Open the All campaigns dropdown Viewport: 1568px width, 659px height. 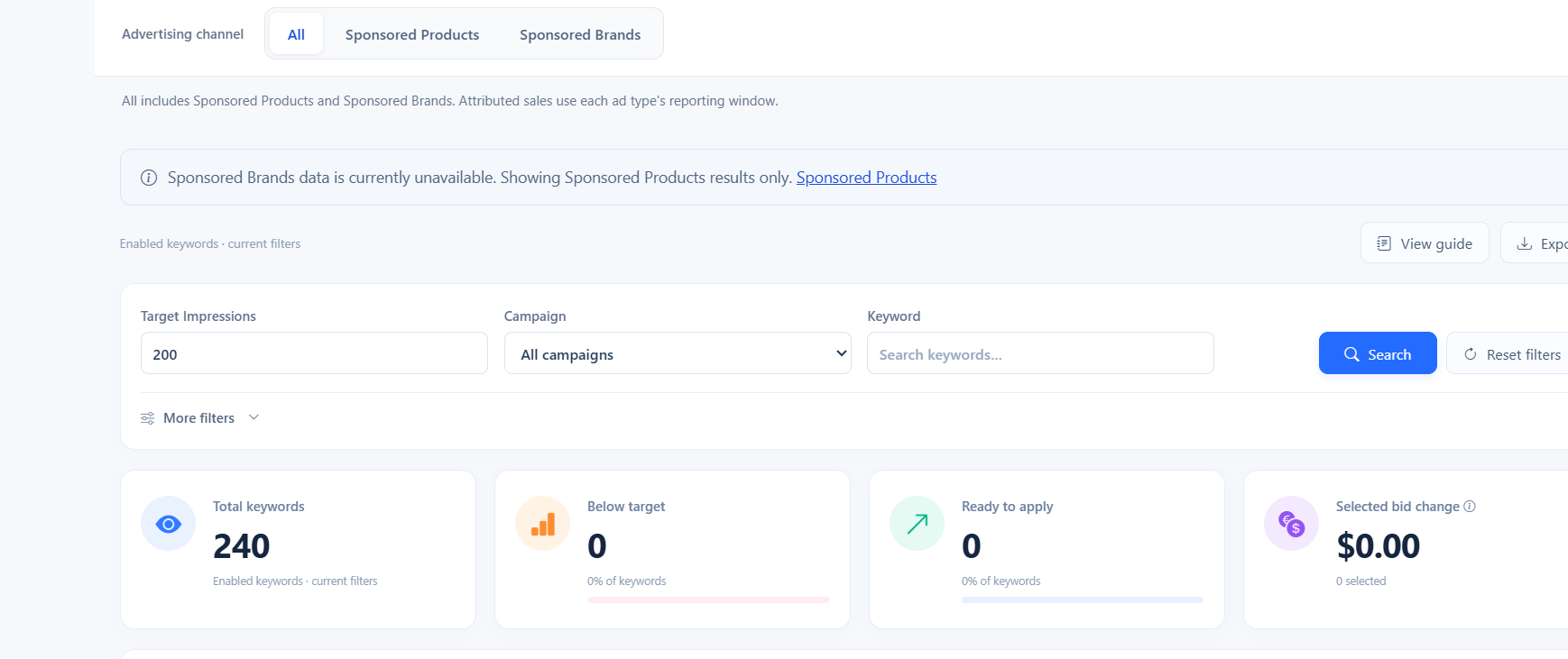[678, 353]
